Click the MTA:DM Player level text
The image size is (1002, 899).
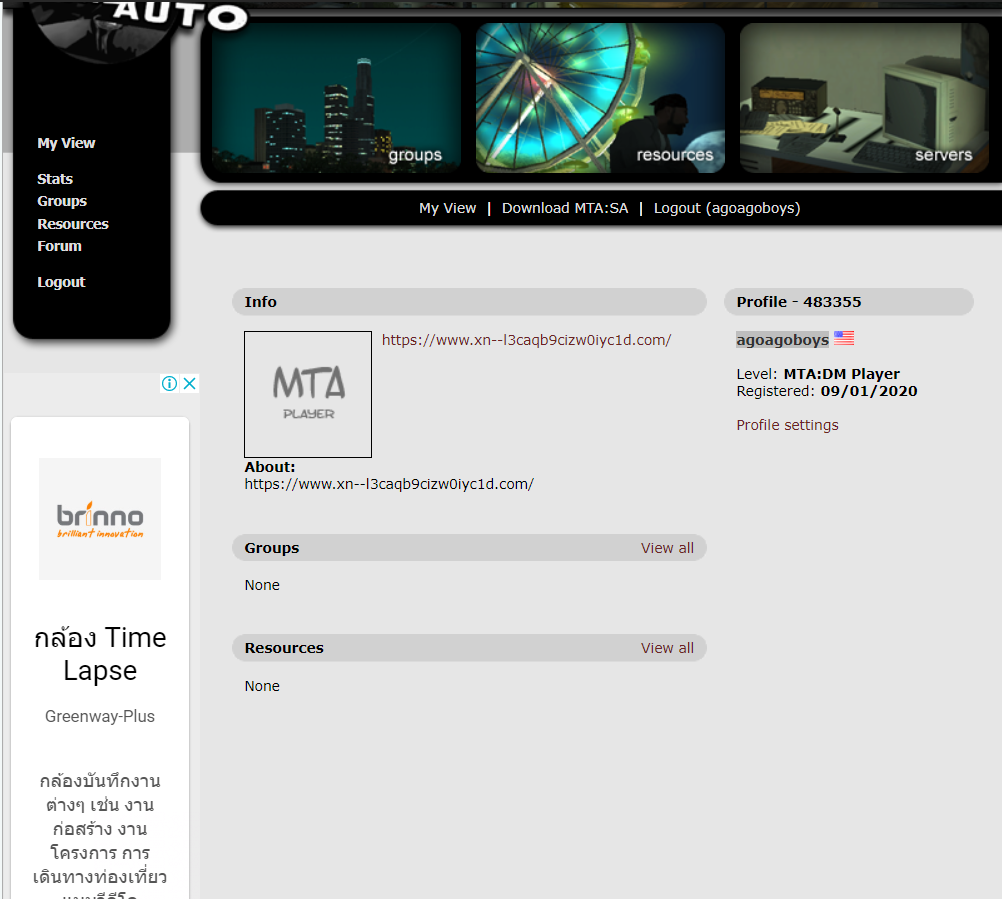(842, 374)
